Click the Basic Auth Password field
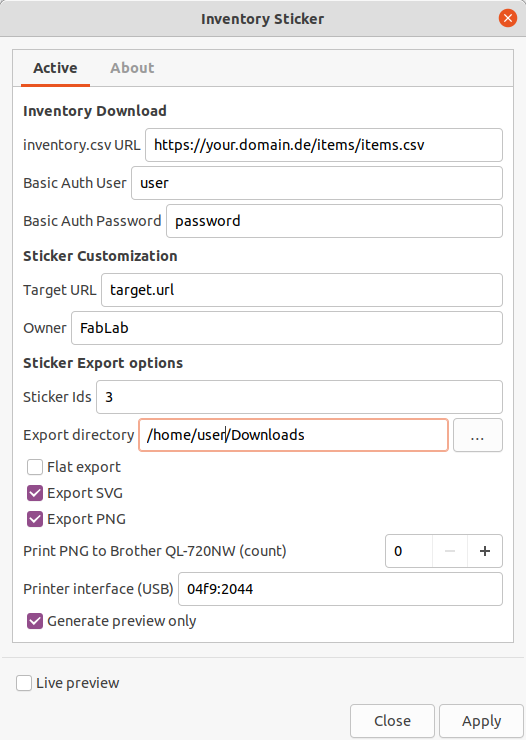 334,221
